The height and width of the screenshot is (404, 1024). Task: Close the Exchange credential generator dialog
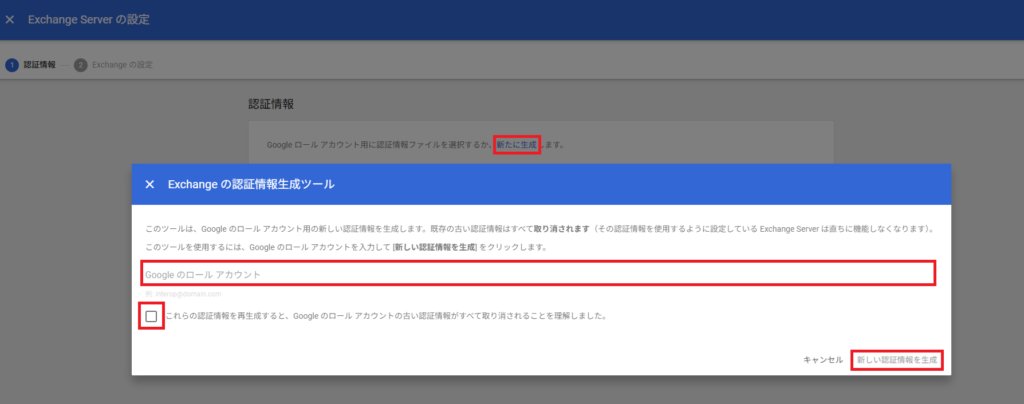[150, 185]
